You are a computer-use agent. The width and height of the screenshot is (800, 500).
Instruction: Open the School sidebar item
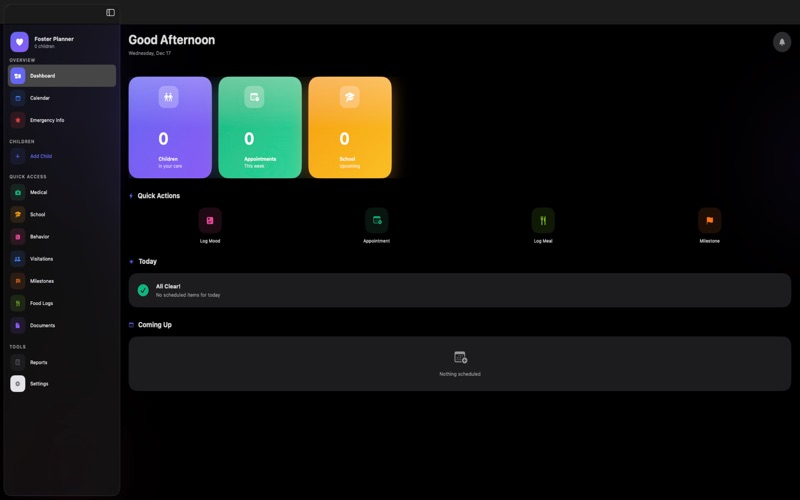[62, 214]
